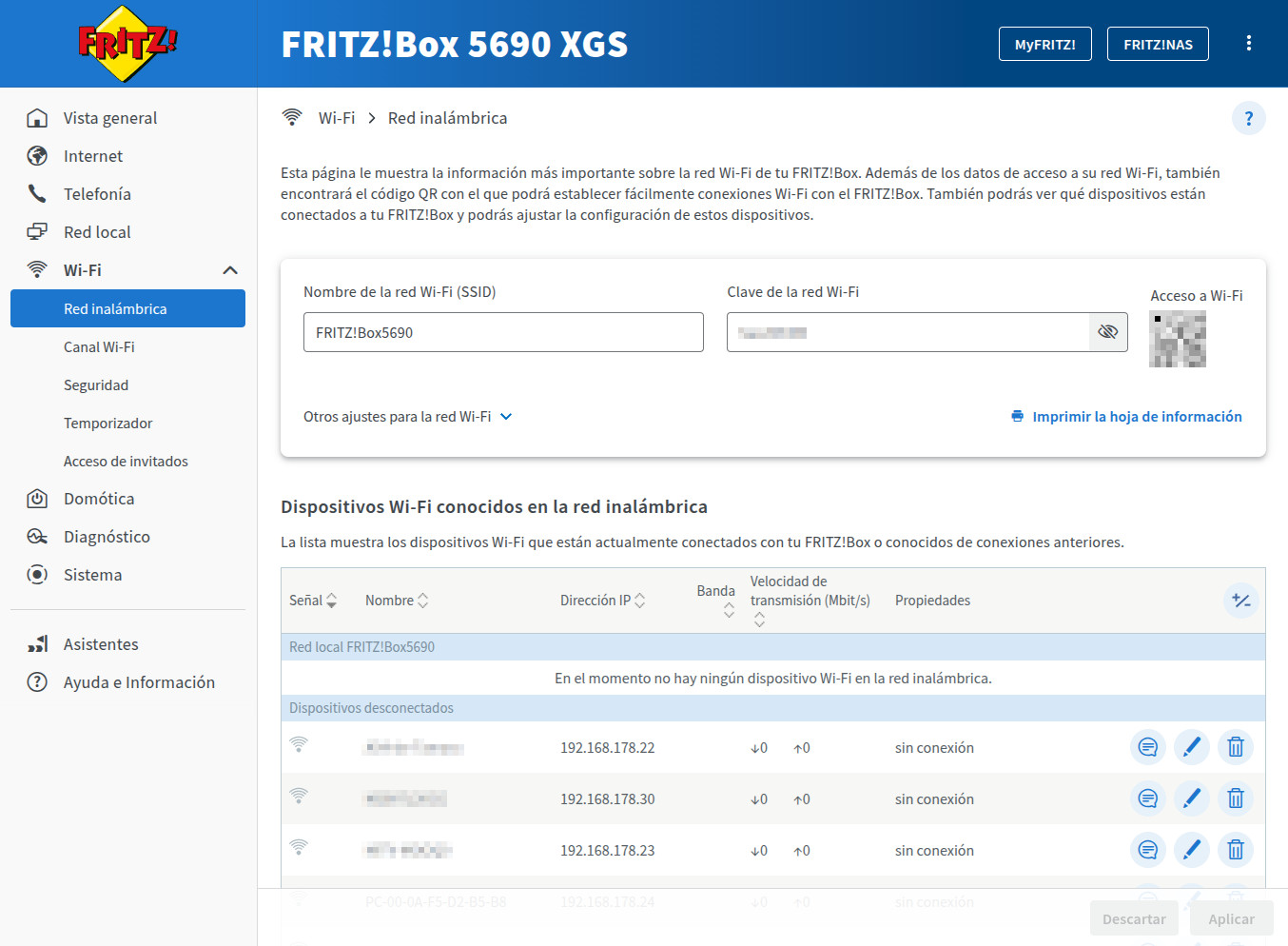Click signal icon of device 192.168.178.30

(x=299, y=796)
